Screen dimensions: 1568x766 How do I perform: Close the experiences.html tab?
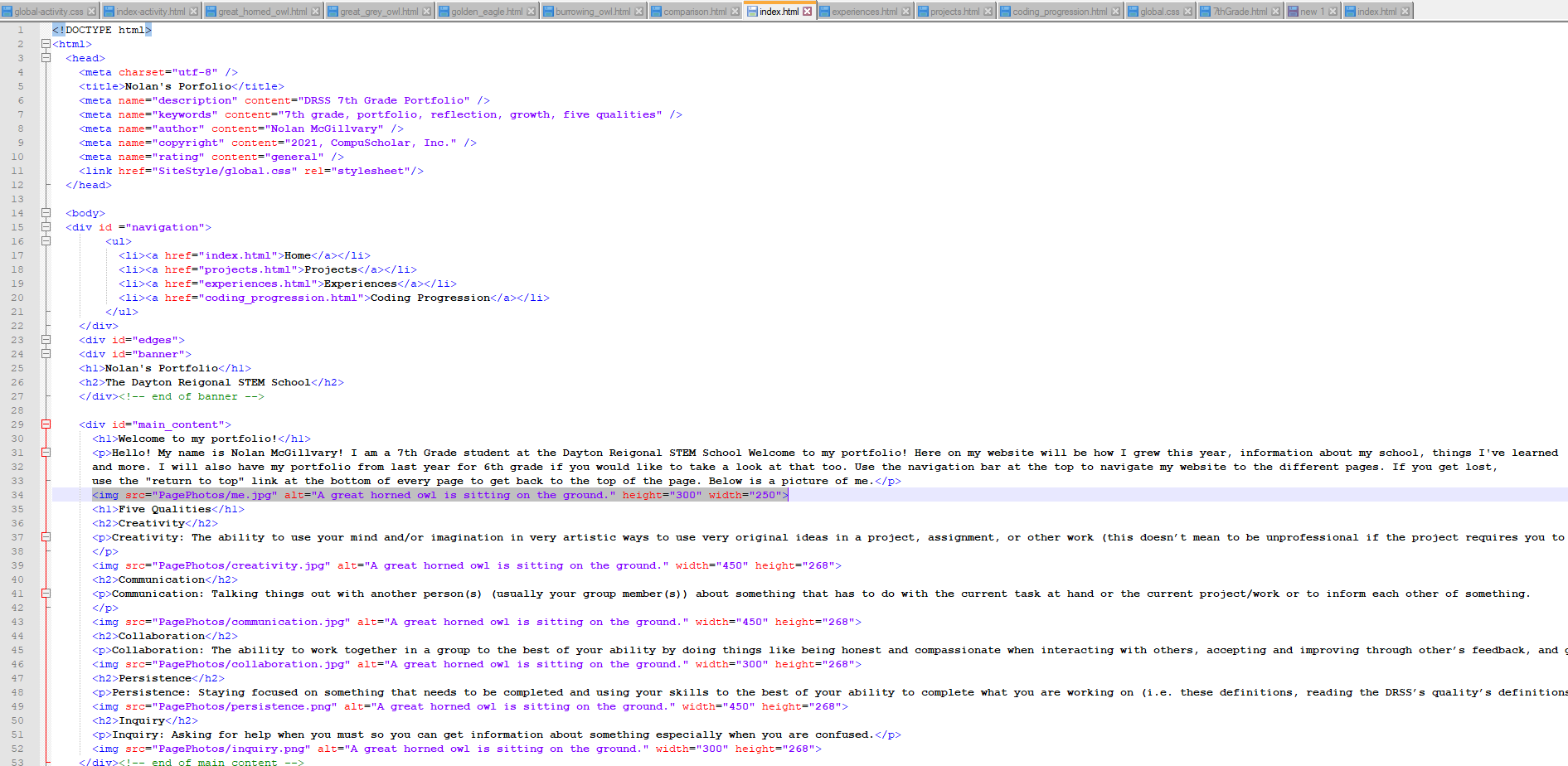[905, 12]
